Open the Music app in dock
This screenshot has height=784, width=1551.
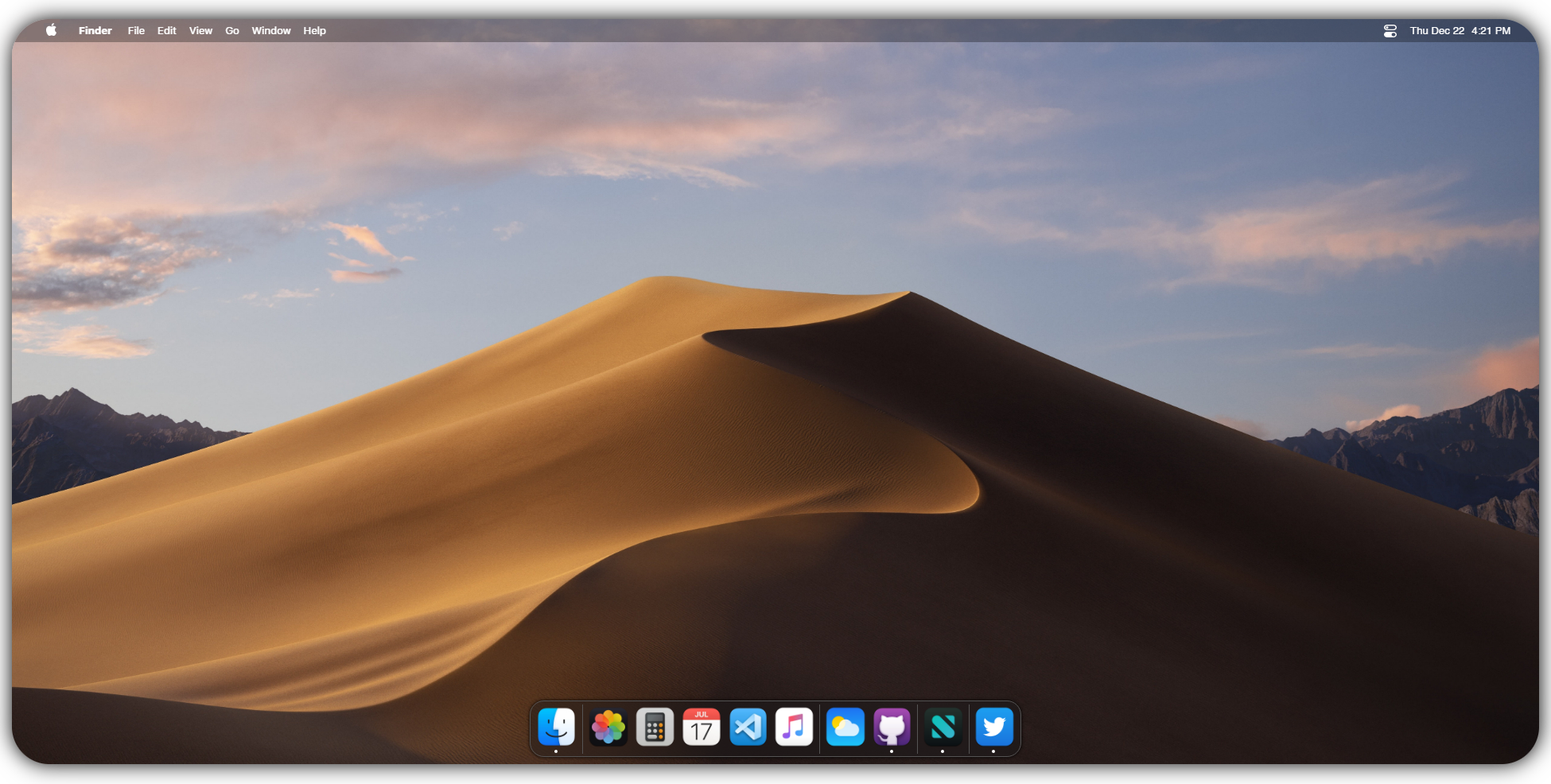[794, 727]
